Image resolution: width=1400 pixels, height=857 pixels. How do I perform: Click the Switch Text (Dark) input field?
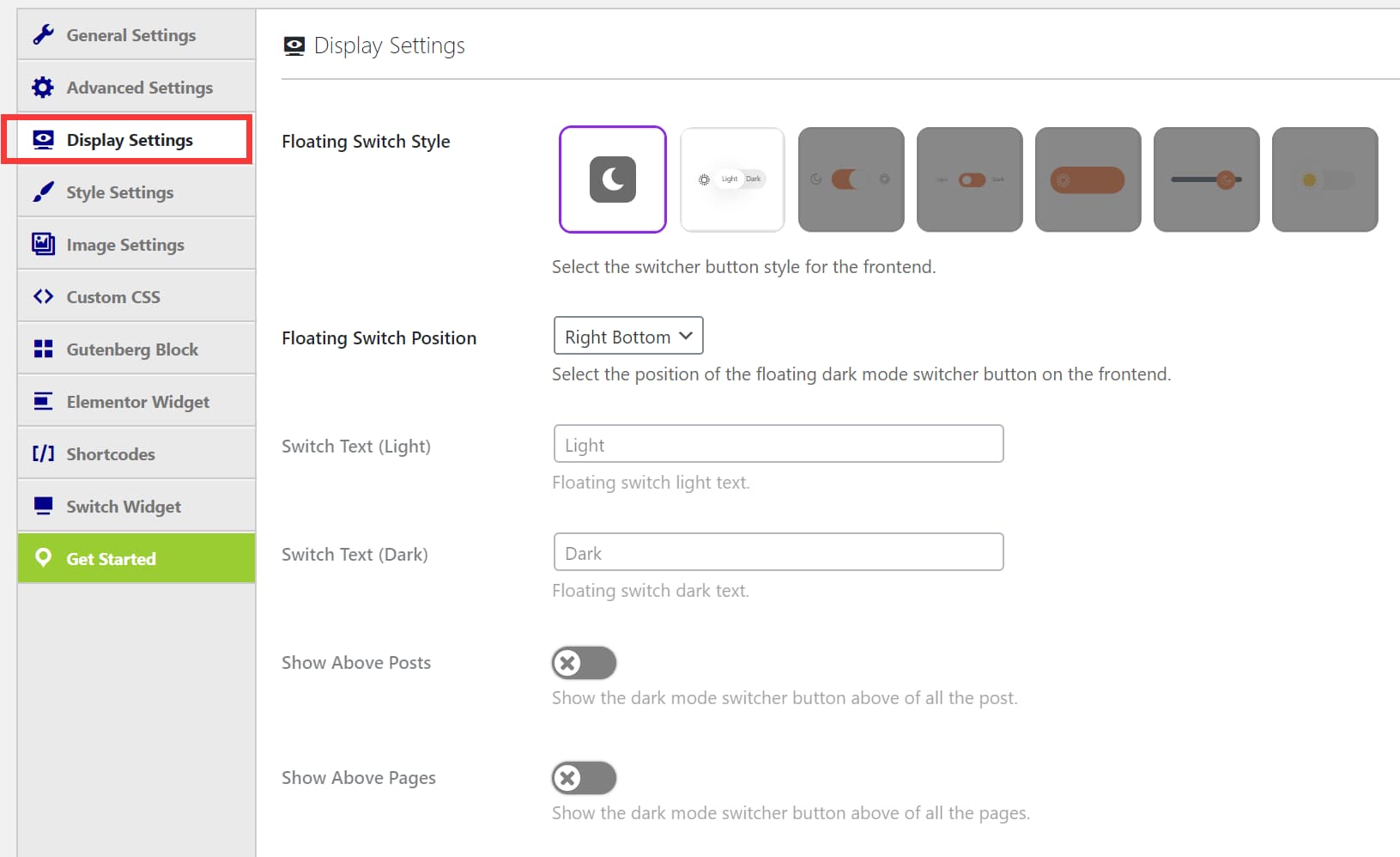[x=779, y=552]
